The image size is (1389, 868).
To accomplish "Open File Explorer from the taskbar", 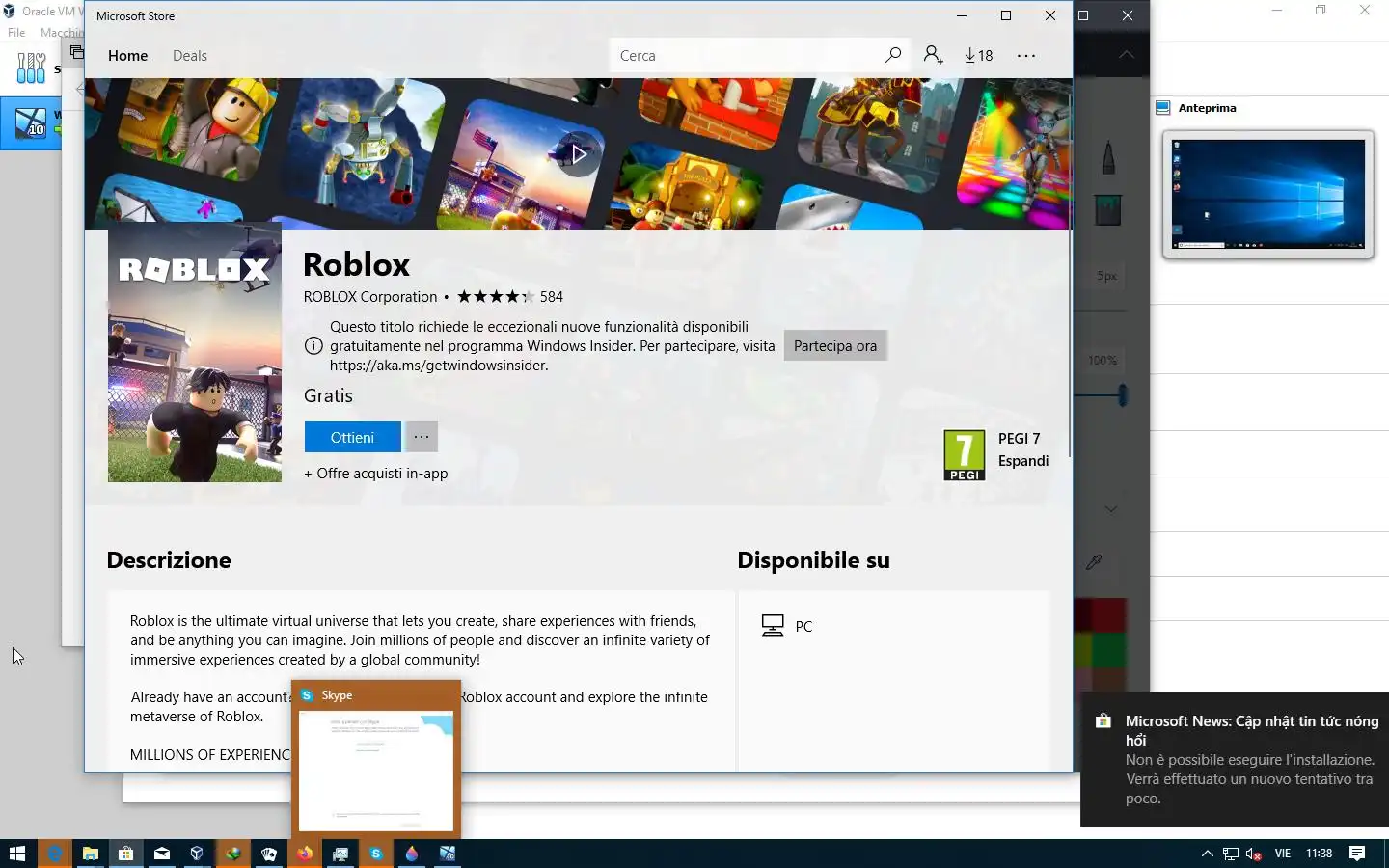I will pos(90,854).
